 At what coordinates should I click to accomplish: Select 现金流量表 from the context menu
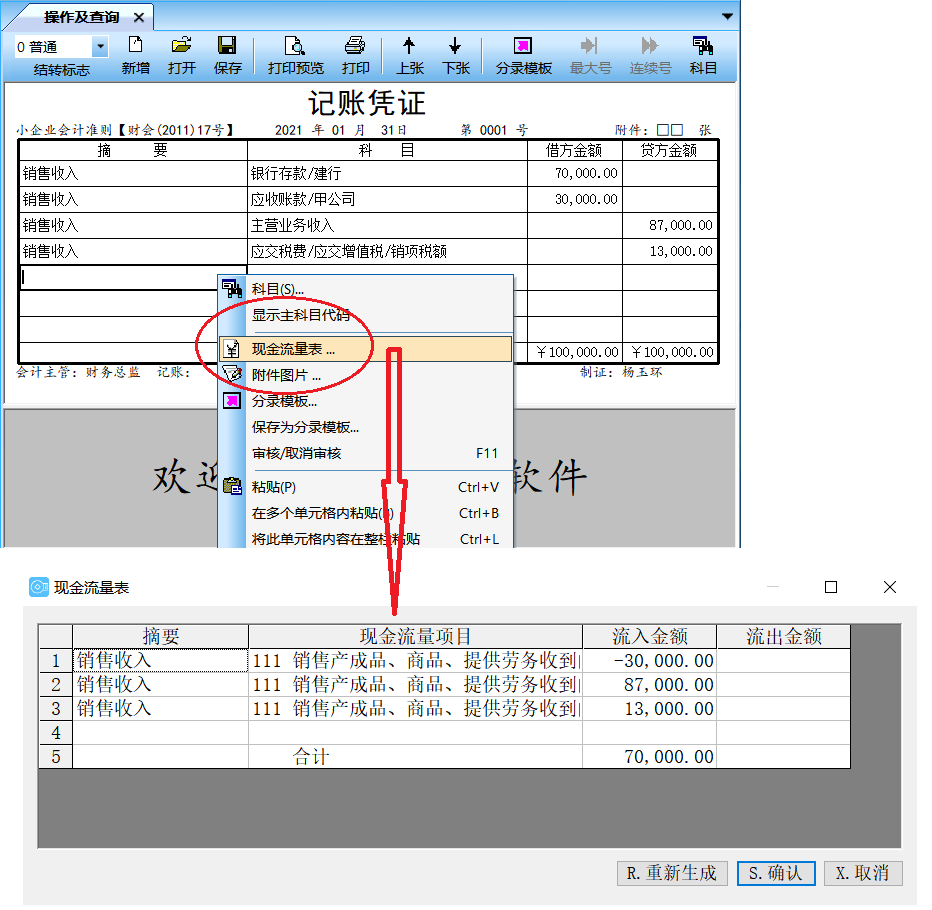point(293,350)
